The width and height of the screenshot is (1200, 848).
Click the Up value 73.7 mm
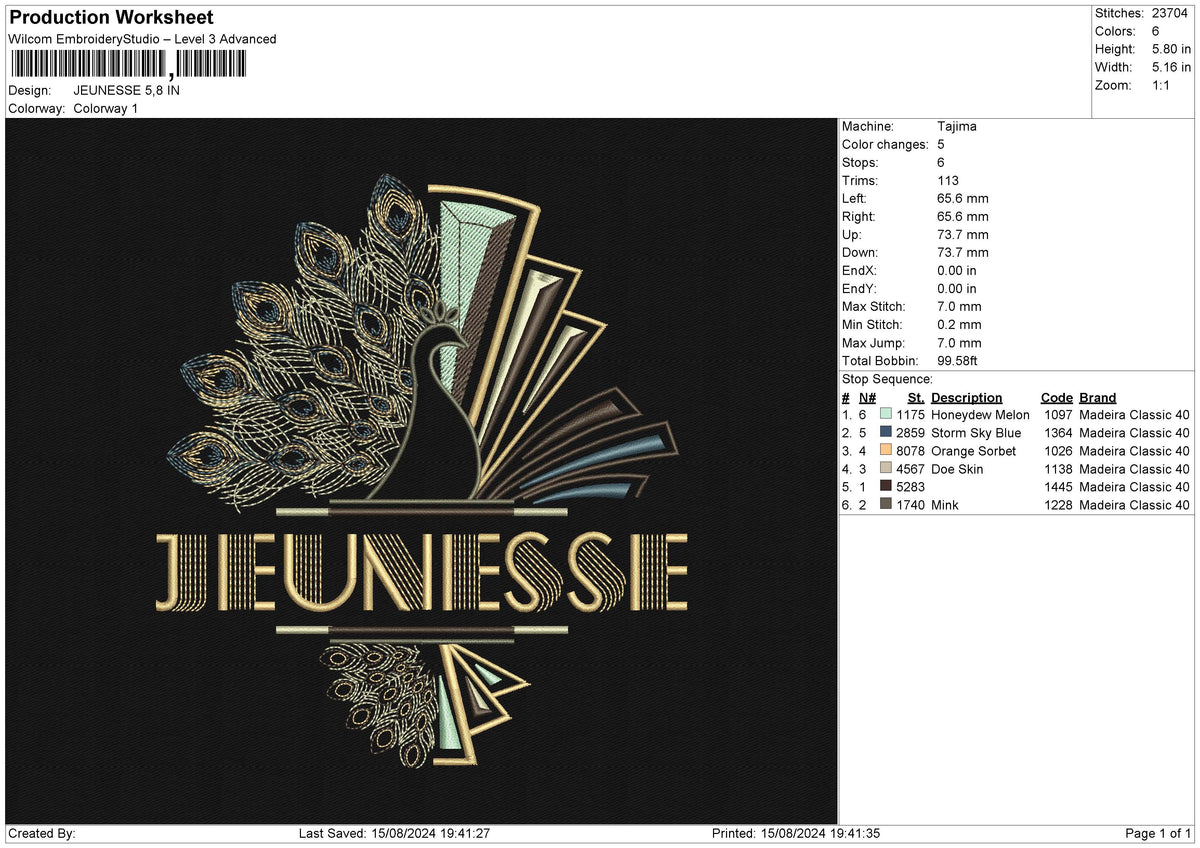pyautogui.click(x=963, y=234)
